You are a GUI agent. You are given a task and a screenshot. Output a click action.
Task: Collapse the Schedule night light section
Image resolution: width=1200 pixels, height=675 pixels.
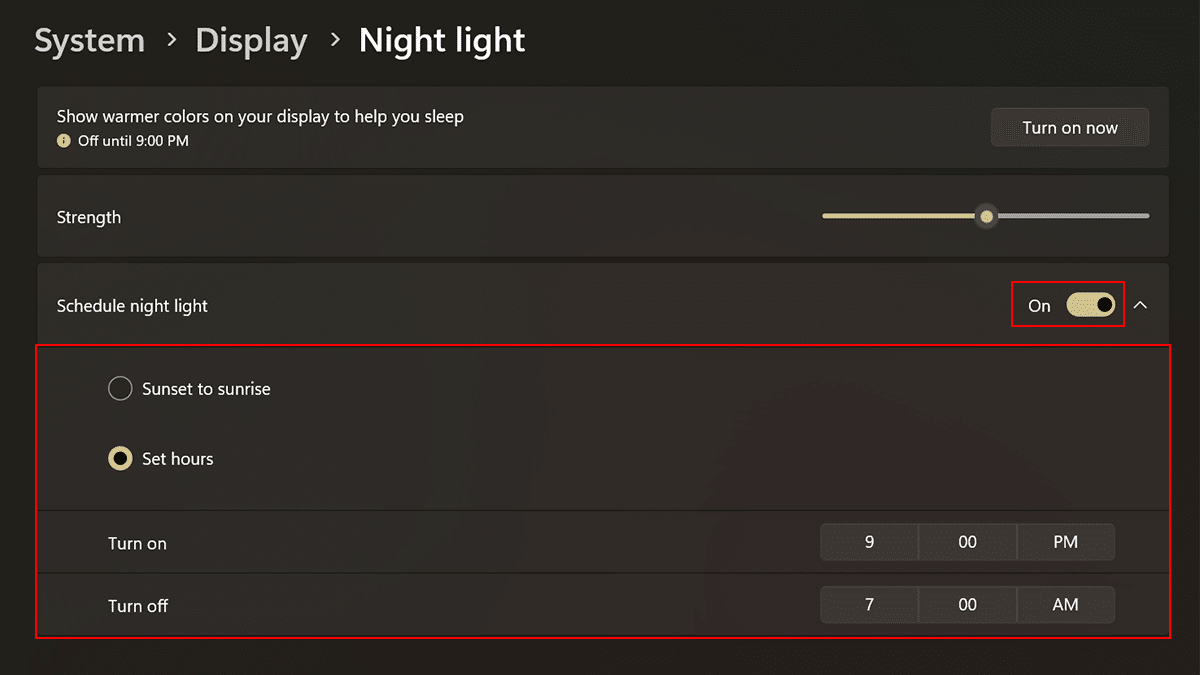1140,305
